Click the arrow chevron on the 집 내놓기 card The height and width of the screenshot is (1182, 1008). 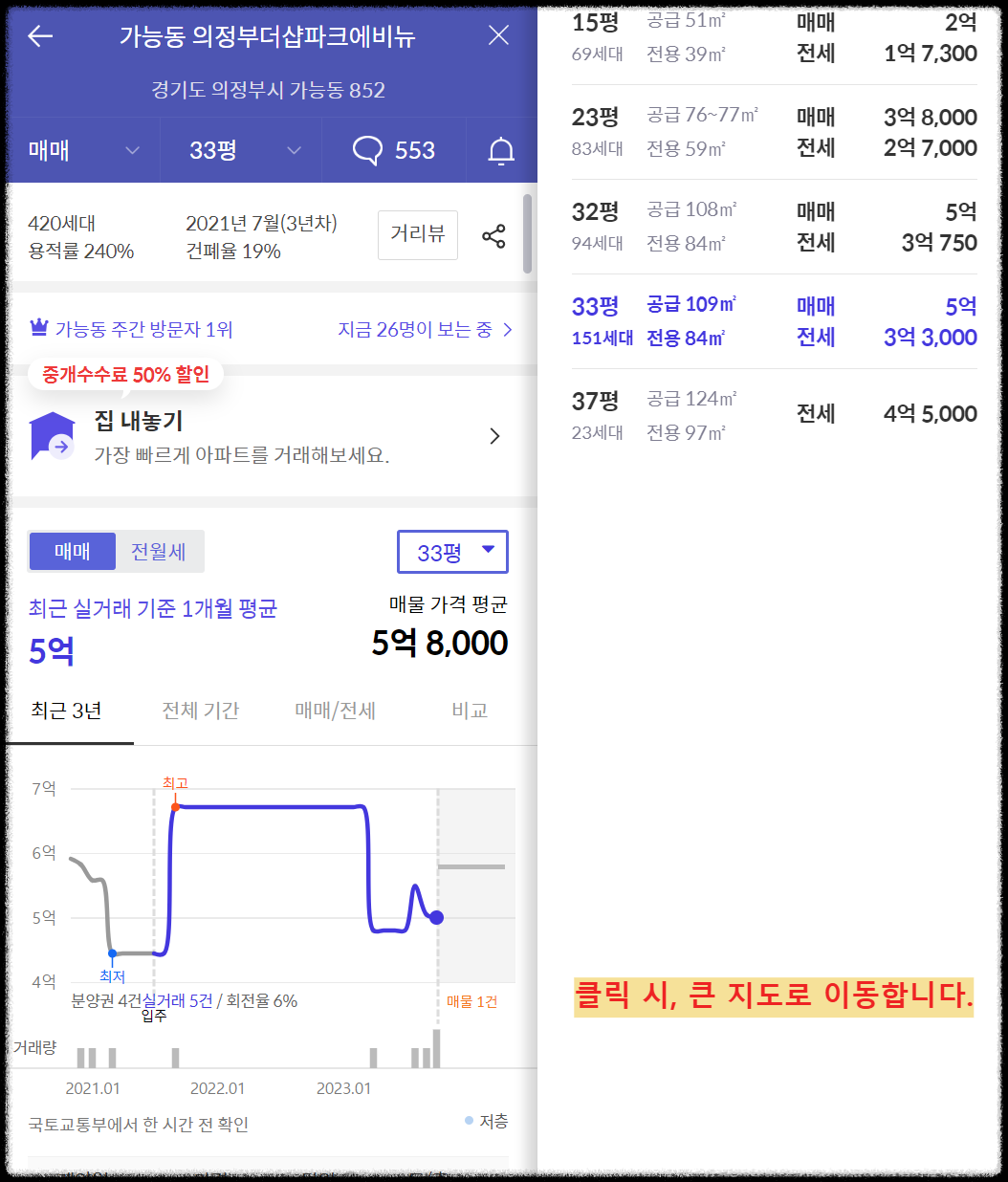pos(495,435)
